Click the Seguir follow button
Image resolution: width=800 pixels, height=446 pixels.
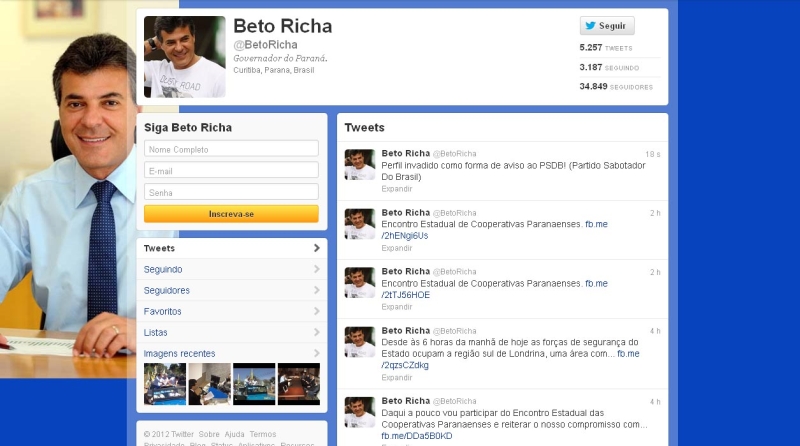607,26
